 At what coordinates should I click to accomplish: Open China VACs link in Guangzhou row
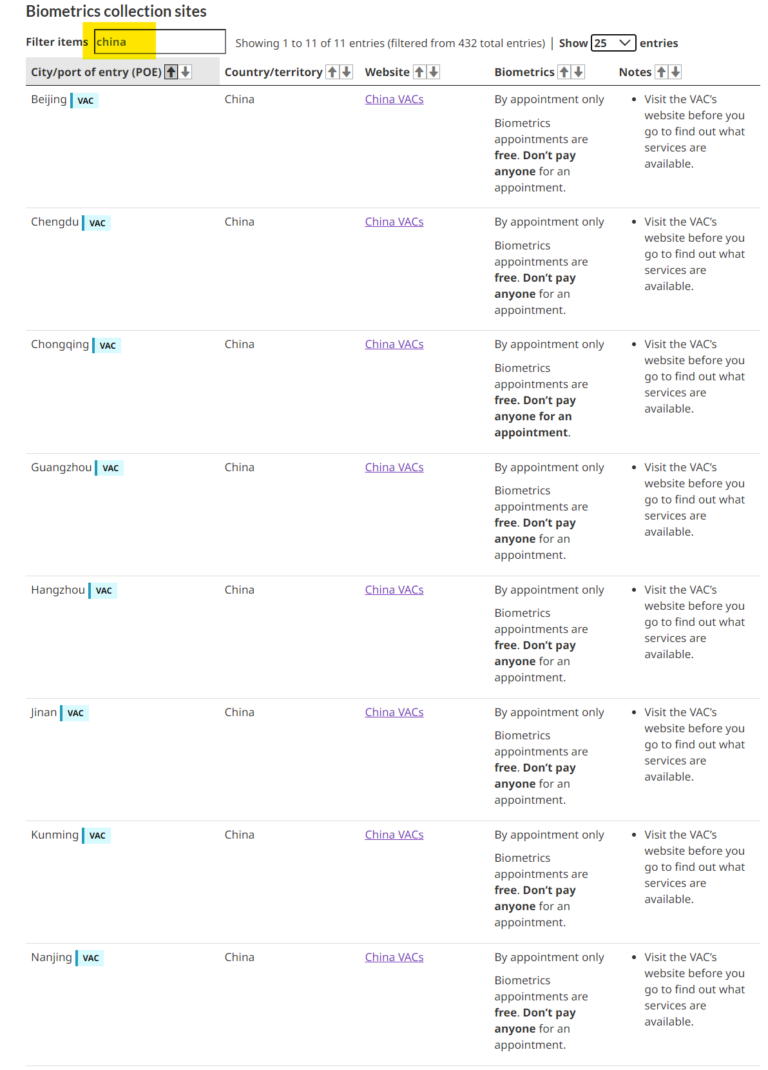pyautogui.click(x=394, y=467)
